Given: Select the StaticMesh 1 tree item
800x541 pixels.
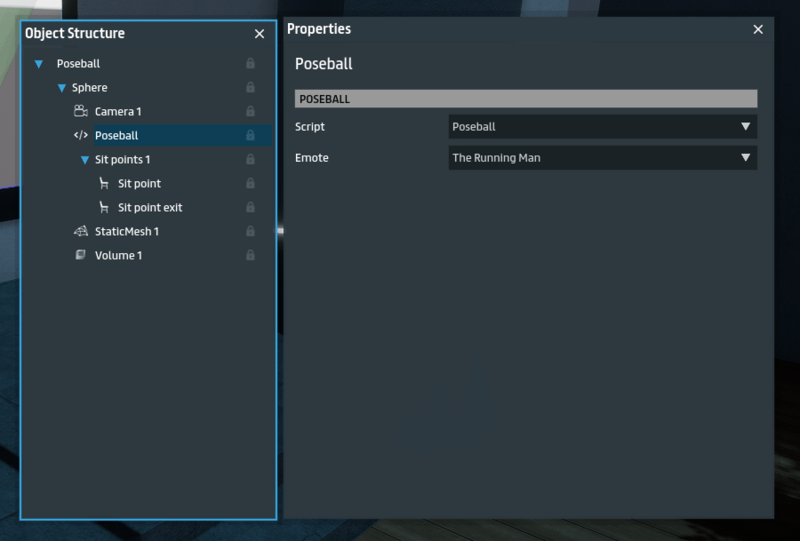Looking at the screenshot, I should click(127, 231).
